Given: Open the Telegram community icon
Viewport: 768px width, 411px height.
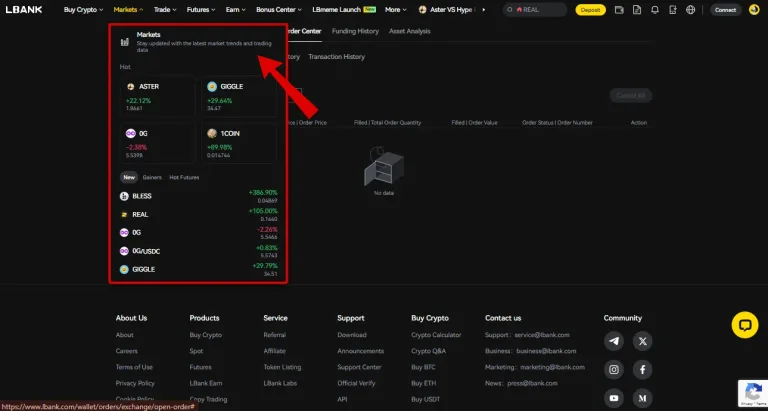Looking at the screenshot, I should point(614,341).
